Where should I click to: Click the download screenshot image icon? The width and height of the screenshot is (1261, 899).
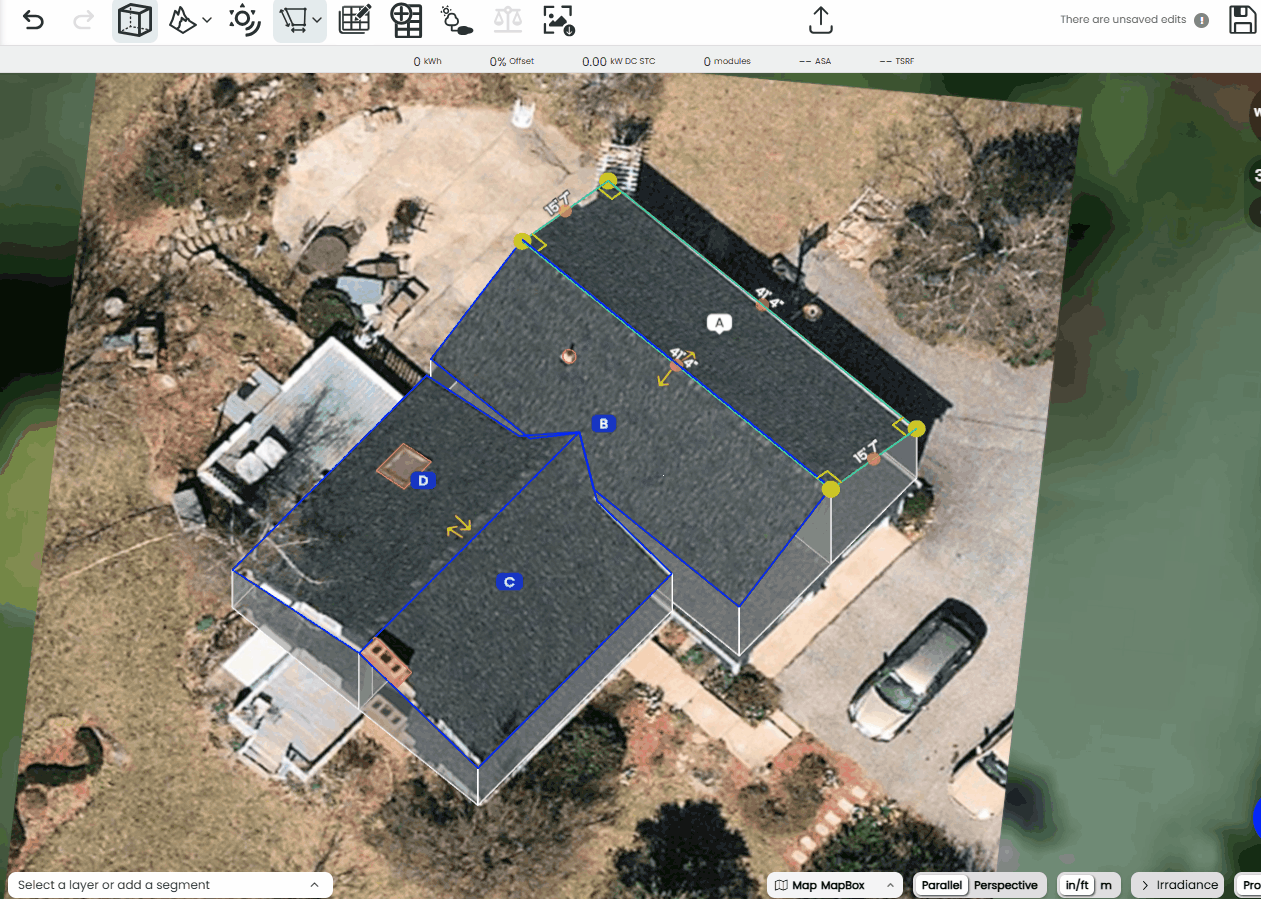[559, 20]
